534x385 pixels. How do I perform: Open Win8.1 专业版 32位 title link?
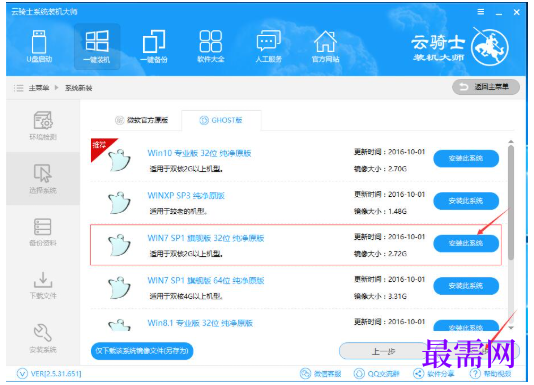tap(200, 323)
